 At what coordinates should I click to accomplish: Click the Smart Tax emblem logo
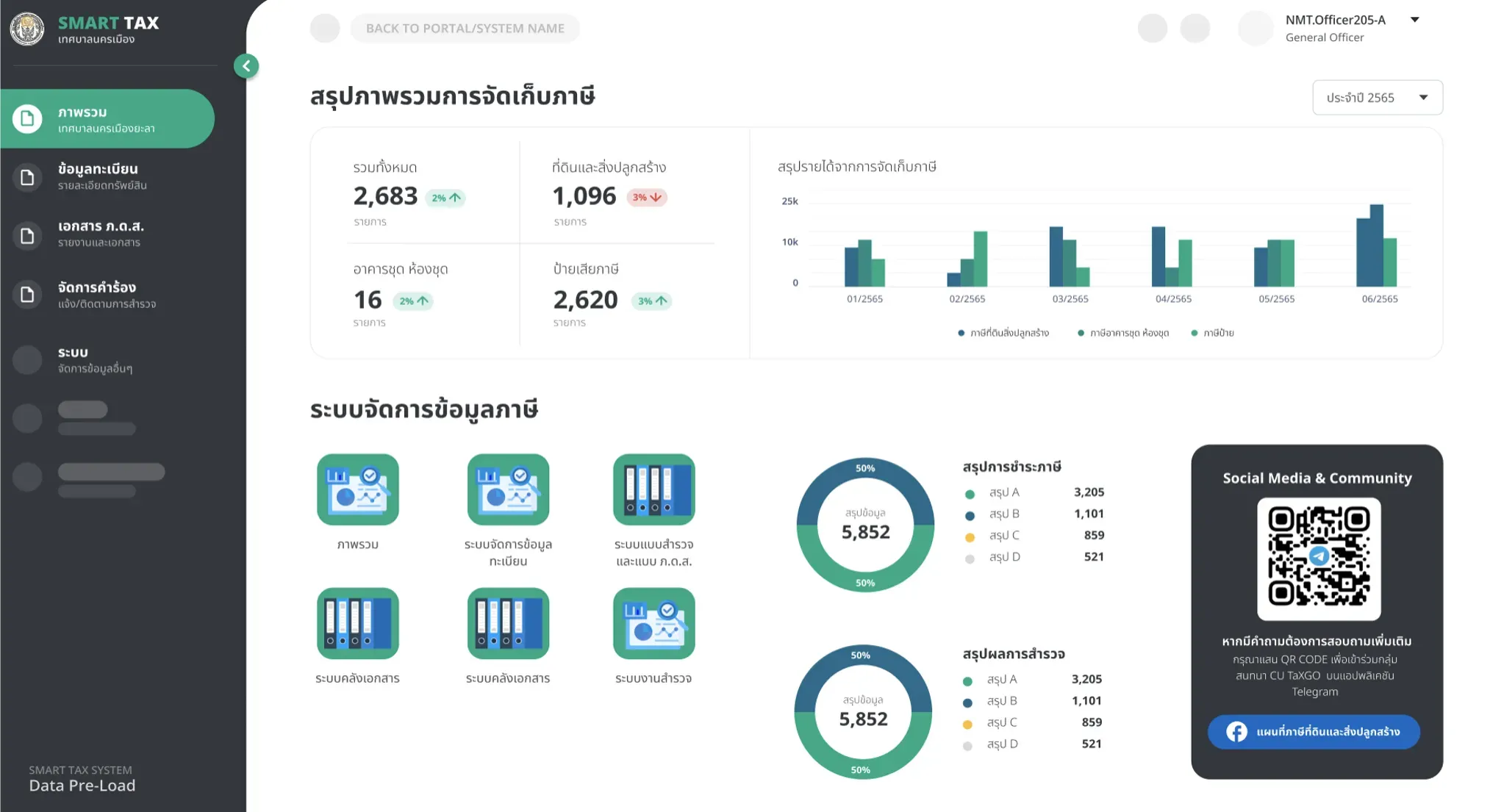point(27,29)
